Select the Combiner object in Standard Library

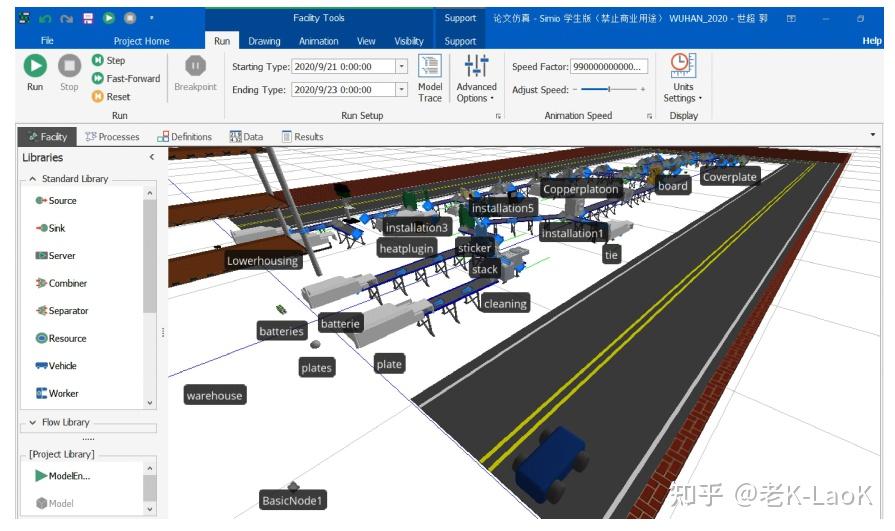tap(61, 283)
